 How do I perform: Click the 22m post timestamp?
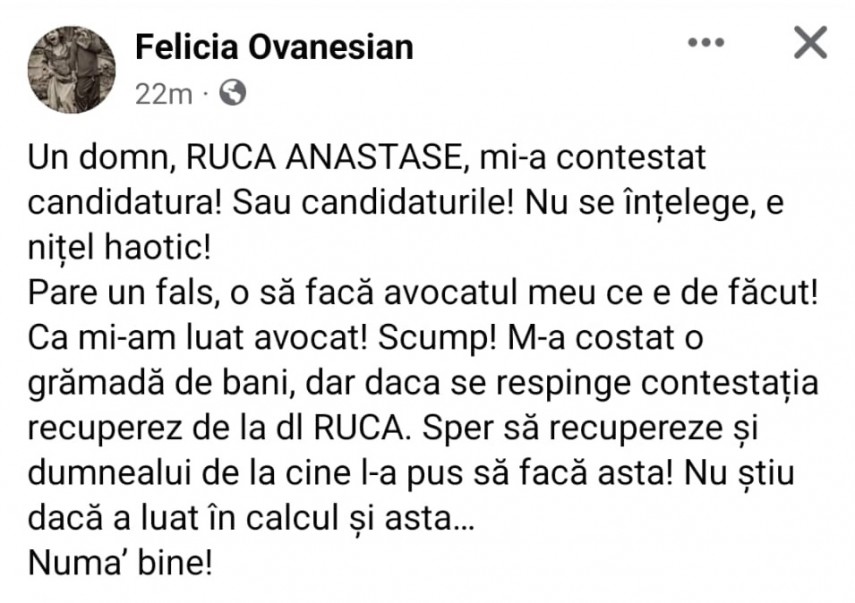pyautogui.click(x=163, y=94)
